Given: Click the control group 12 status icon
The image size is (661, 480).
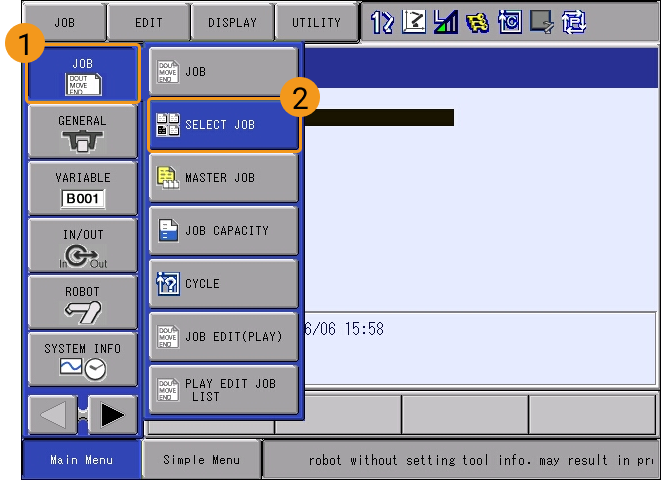Looking at the screenshot, I should 382,22.
